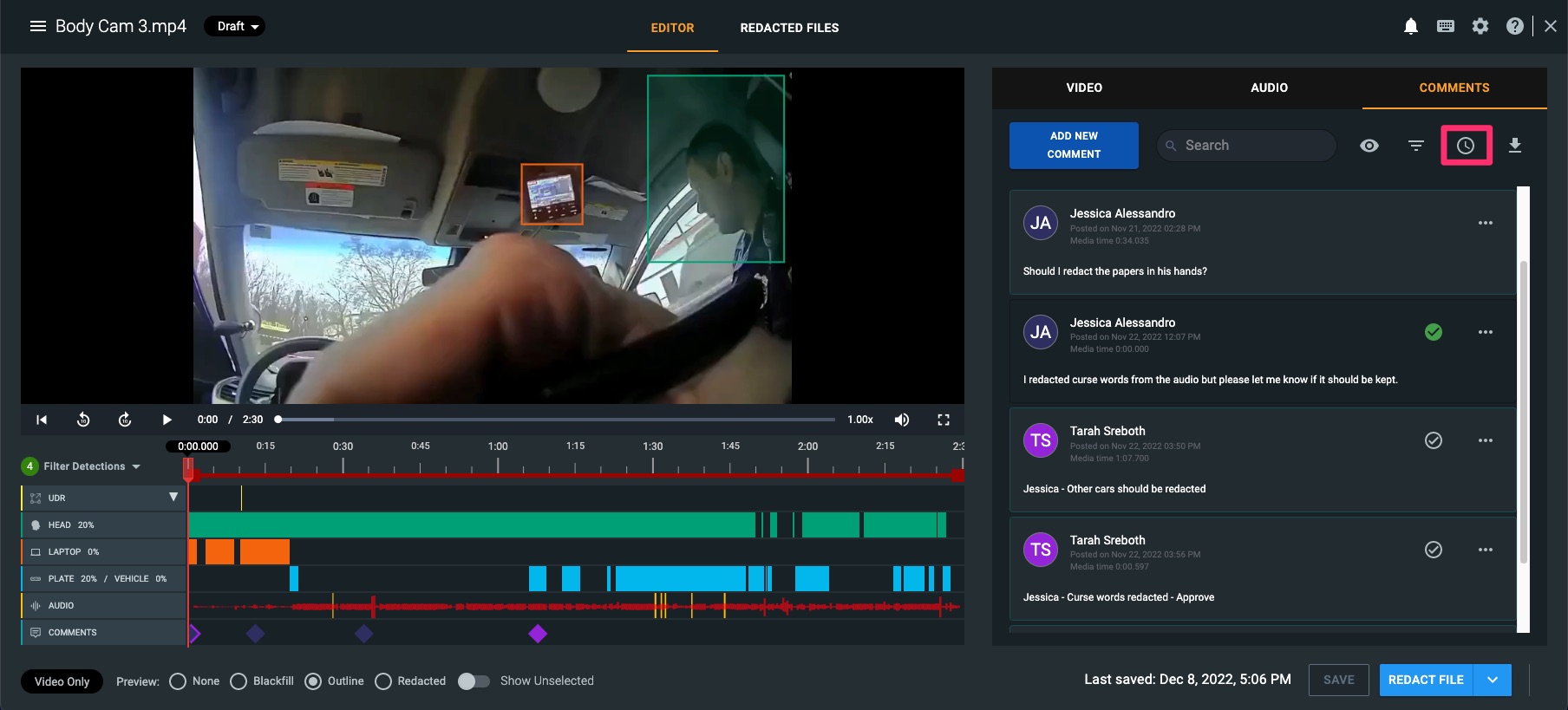Open settings gear icon
Image resolution: width=1568 pixels, height=710 pixels.
click(1480, 27)
